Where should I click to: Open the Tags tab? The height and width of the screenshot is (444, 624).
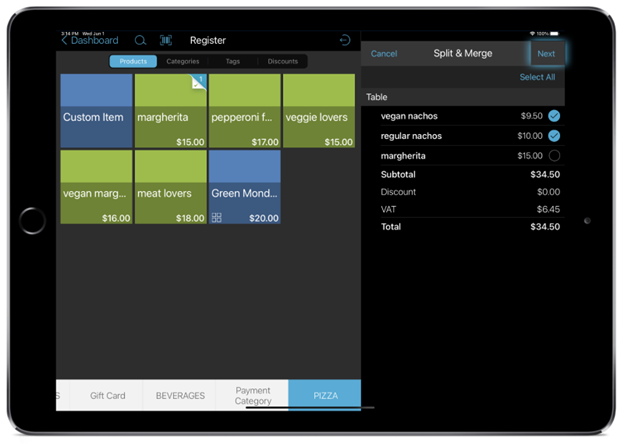point(232,62)
